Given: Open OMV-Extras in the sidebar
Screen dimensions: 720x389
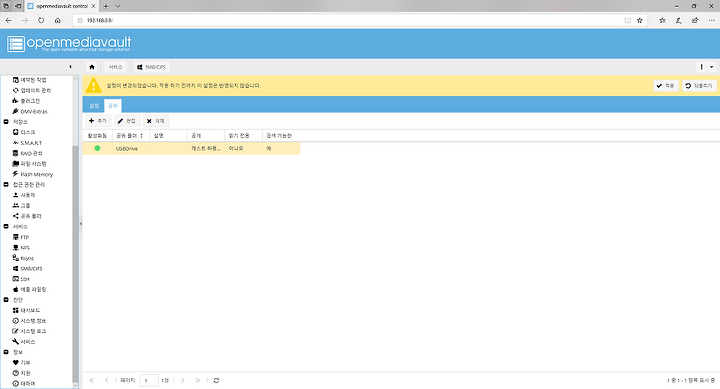Looking at the screenshot, I should [30, 111].
